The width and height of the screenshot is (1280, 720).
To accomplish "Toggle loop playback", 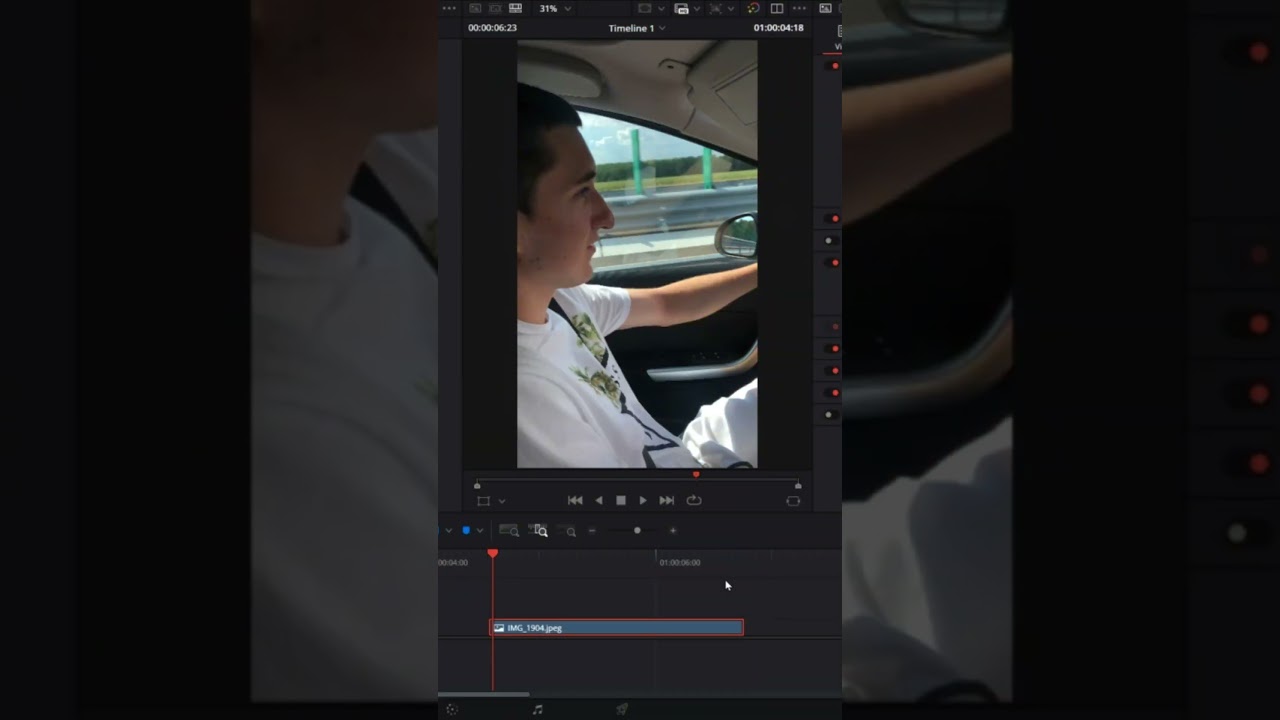I will click(x=694, y=500).
